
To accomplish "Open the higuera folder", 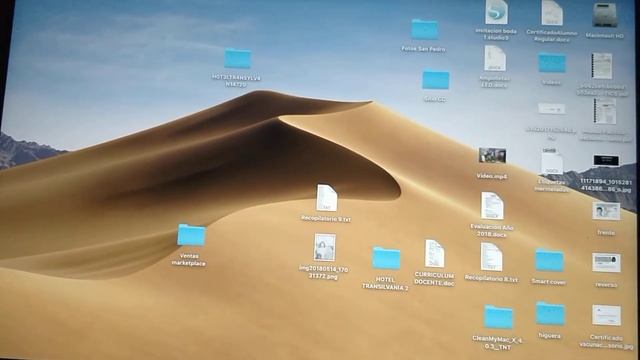I will (550, 313).
